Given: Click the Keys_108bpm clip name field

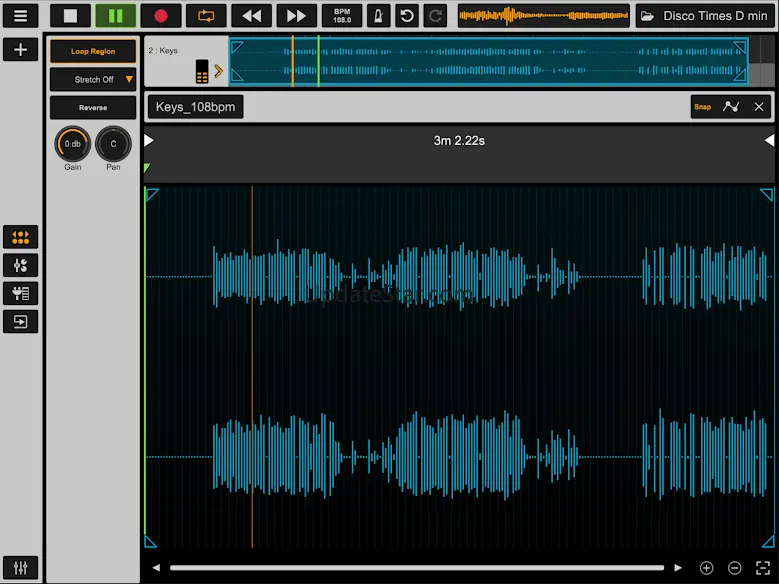Looking at the screenshot, I should pos(195,107).
